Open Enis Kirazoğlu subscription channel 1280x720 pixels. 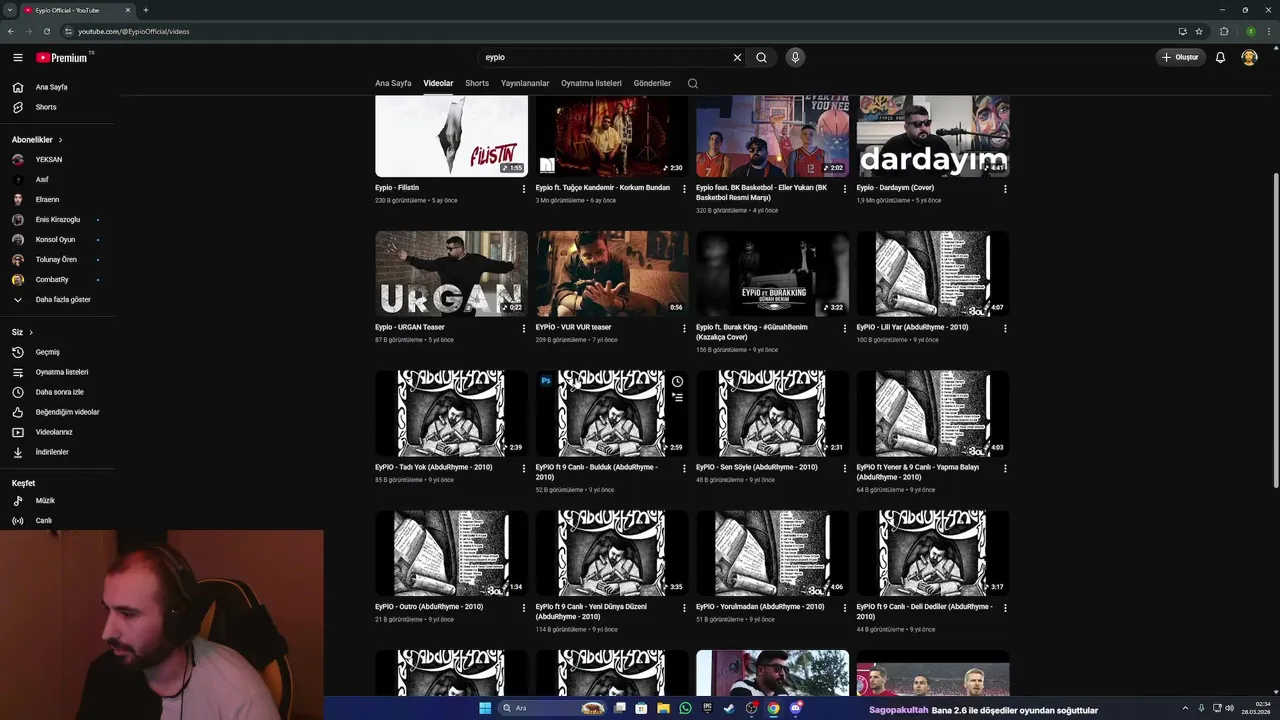coord(57,219)
